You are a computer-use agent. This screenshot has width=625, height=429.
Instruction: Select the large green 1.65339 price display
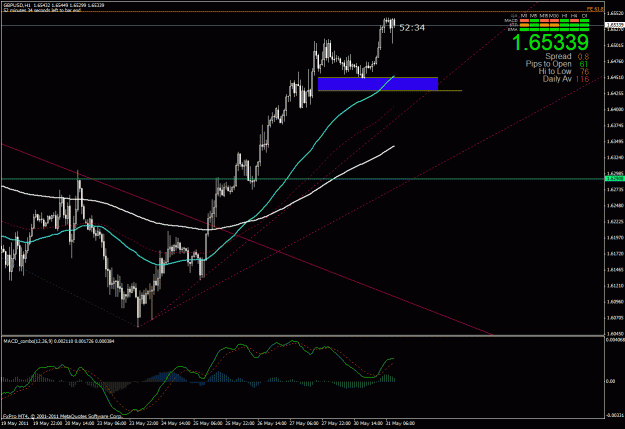(550, 42)
